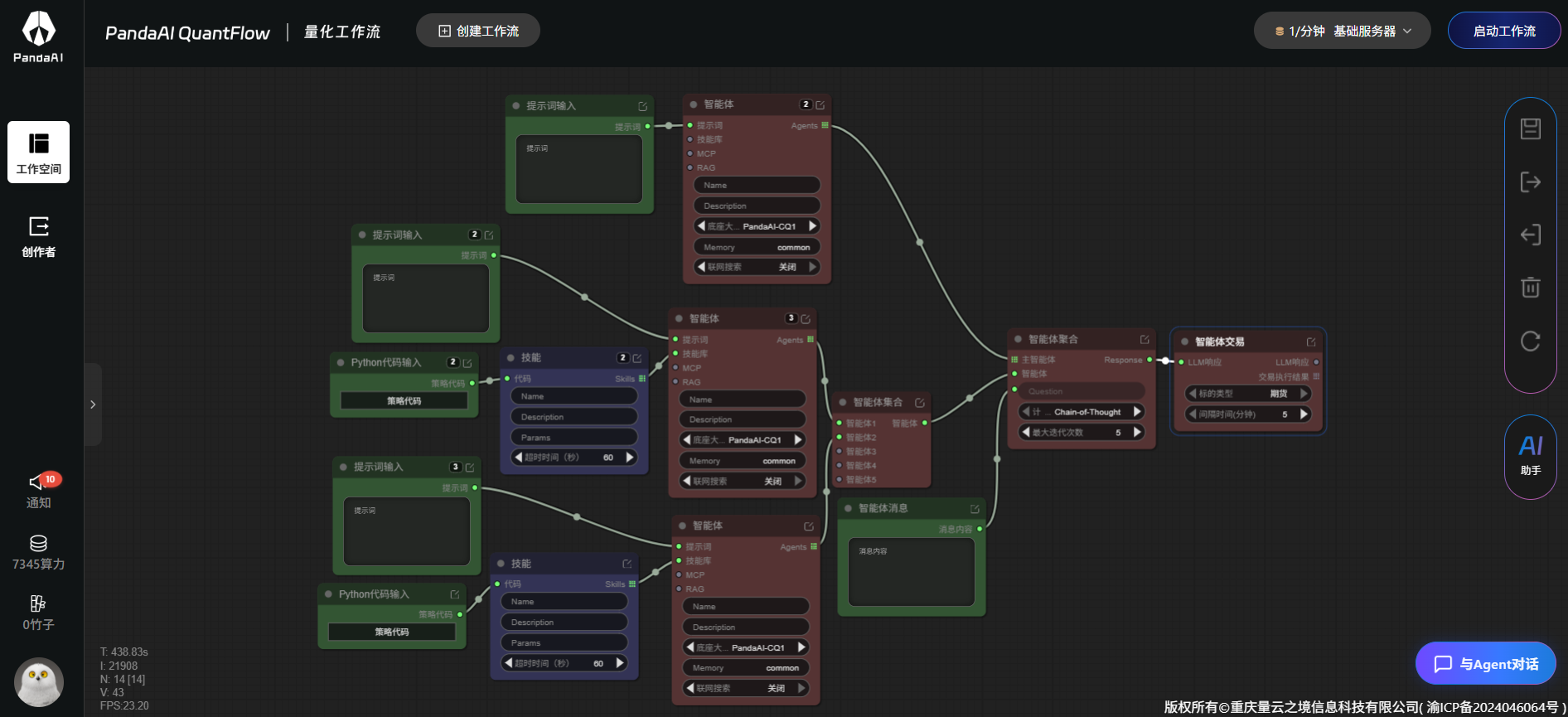The image size is (1568, 717).
Task: Click the trash delete icon
Action: click(1530, 287)
